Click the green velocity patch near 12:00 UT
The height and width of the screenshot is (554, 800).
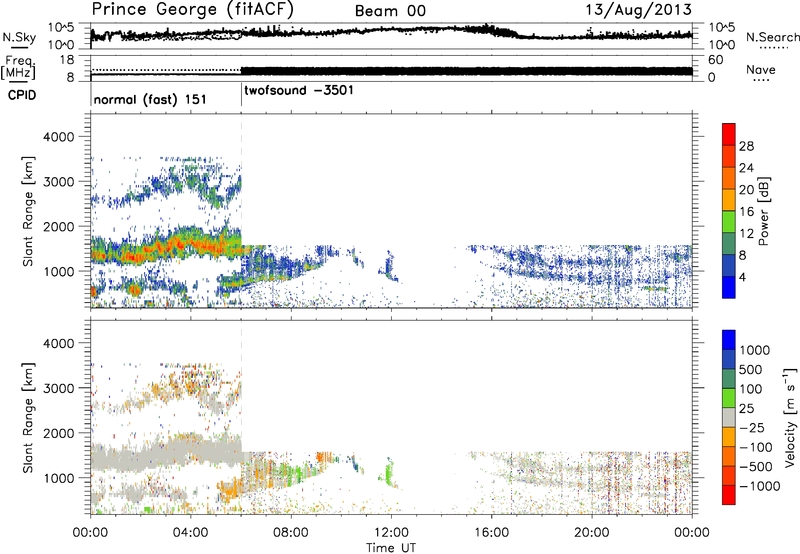[x=389, y=470]
